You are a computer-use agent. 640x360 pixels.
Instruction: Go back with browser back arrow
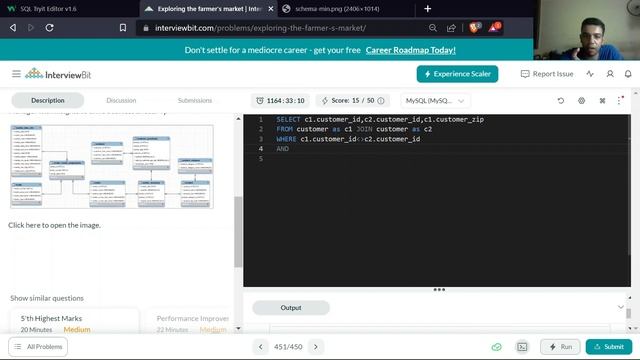[x=13, y=28]
